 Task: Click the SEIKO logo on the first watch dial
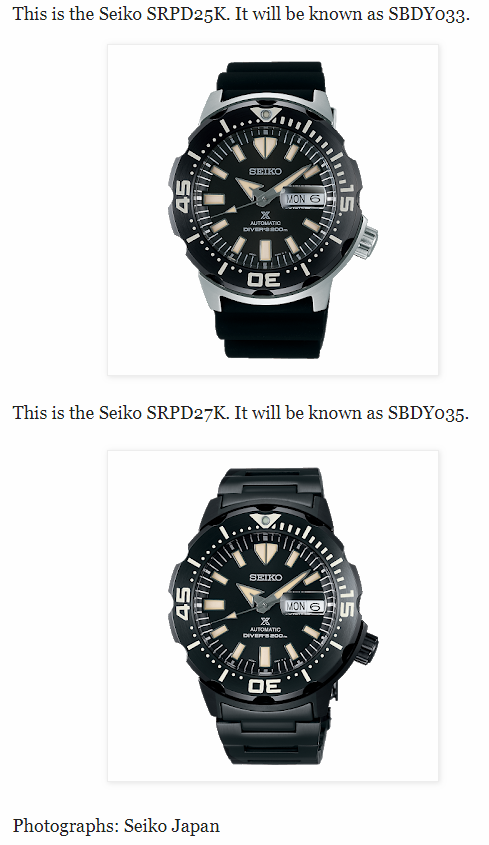pos(265,171)
